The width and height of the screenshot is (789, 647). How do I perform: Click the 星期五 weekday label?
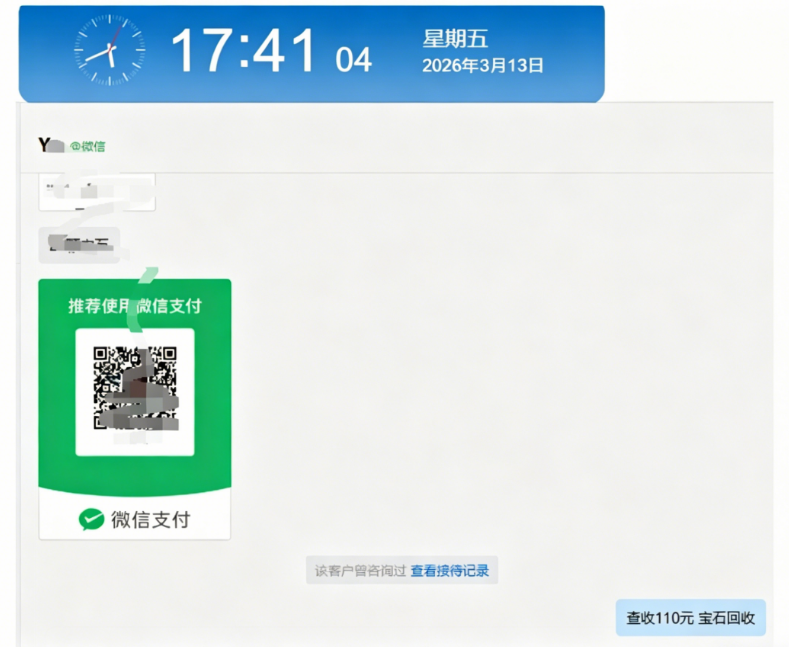pos(455,39)
